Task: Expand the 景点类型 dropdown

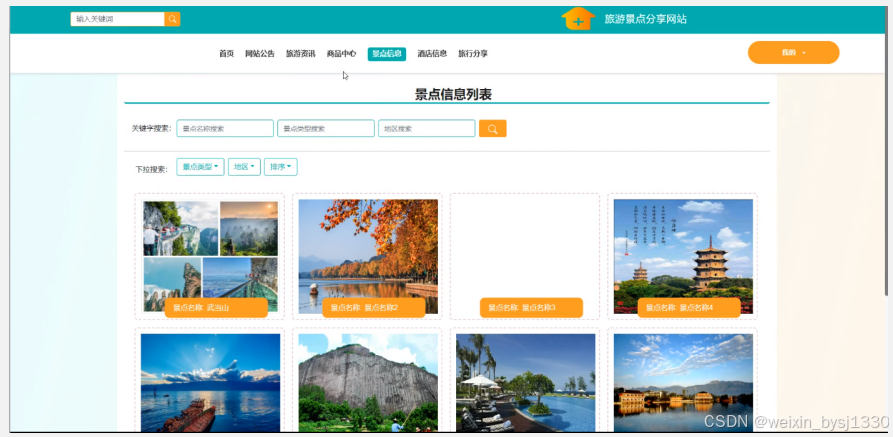Action: (200, 167)
